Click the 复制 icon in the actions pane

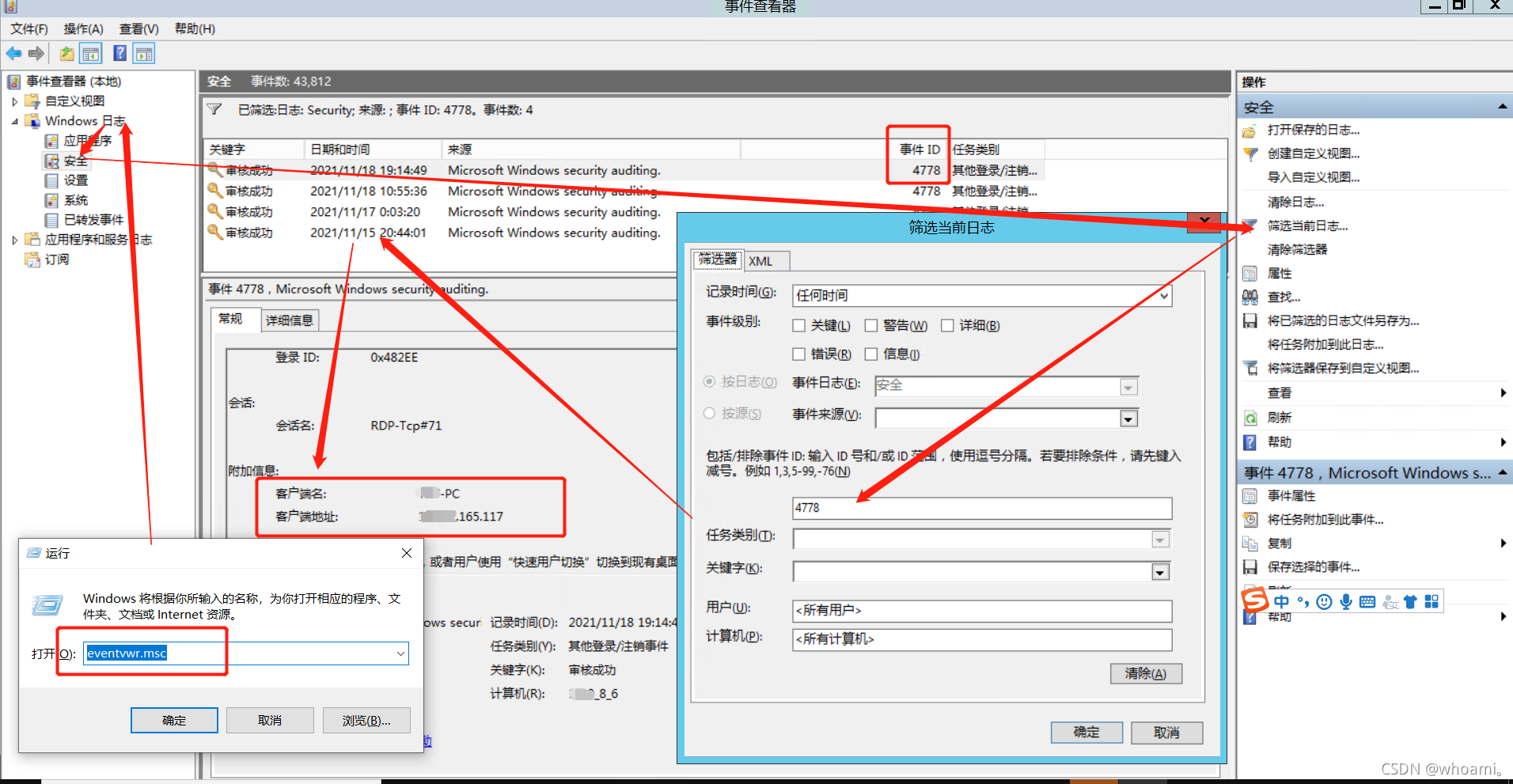[1250, 543]
